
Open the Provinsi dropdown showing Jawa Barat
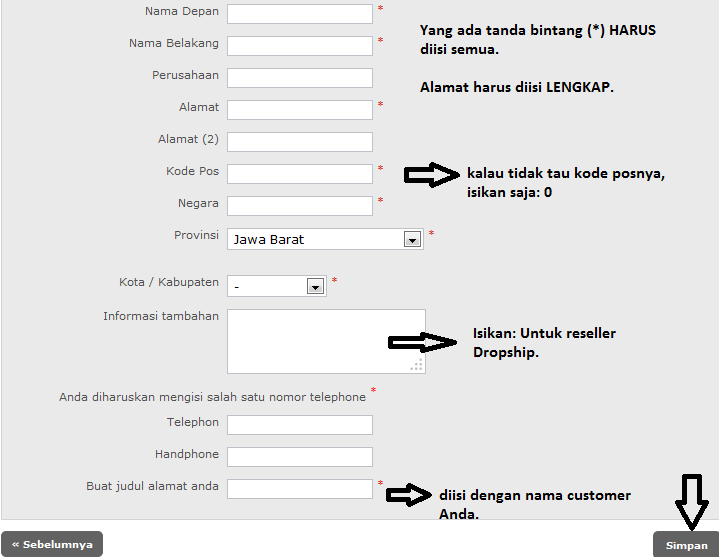pos(315,240)
